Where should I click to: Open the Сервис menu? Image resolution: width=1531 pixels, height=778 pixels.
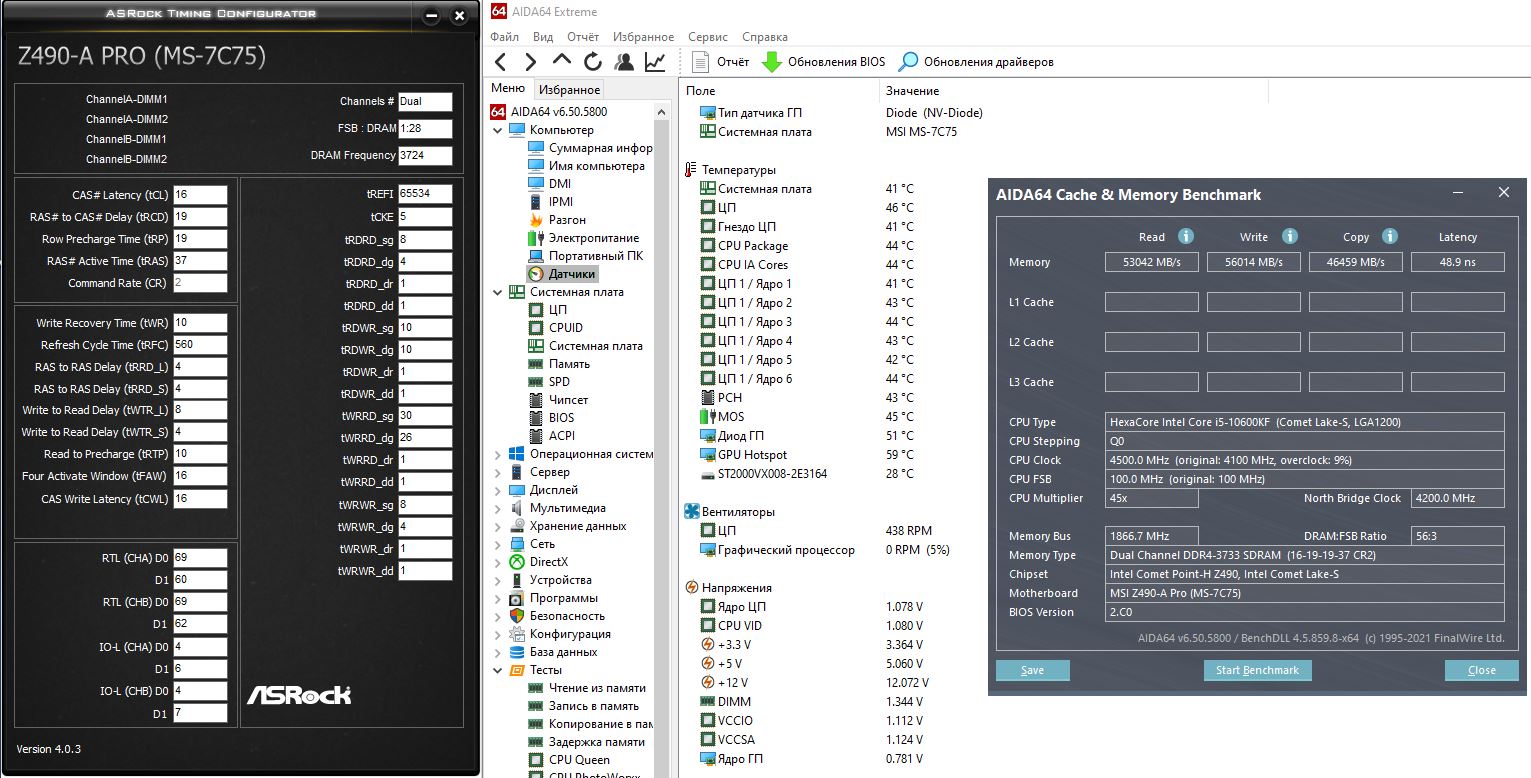708,37
